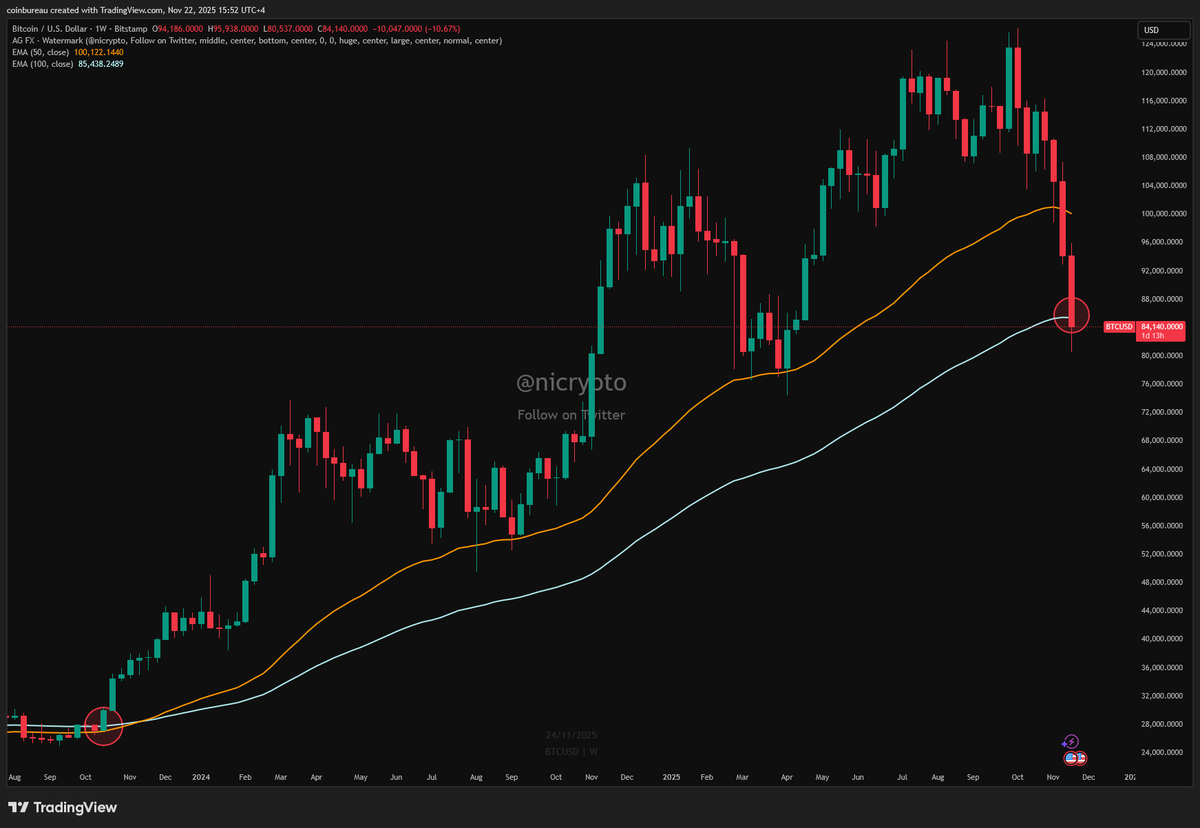Click the 24,000.0000 price axis label
The image size is (1200, 828).
click(1163, 752)
